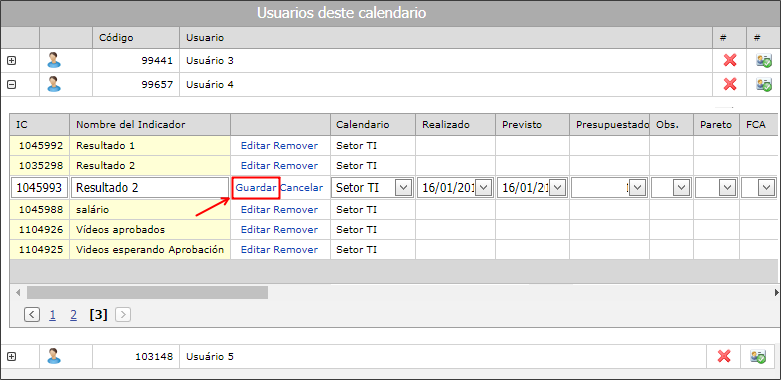Viewport: 781px width, 380px height.
Task: Click Editar for indicator 1035298
Action: pos(256,165)
